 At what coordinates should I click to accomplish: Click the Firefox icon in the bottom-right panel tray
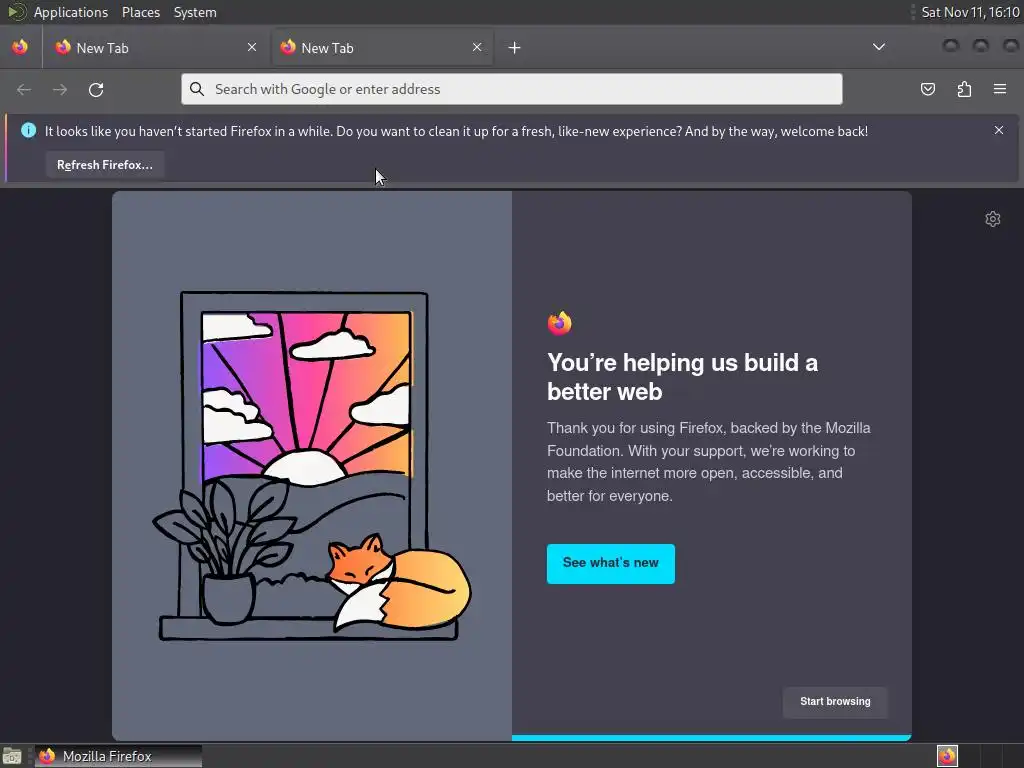point(947,756)
